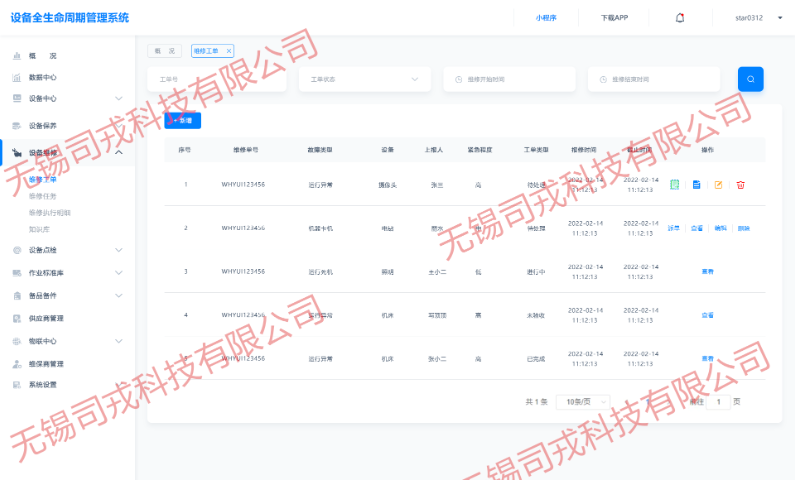Click the 数据中心 chart icon in sidebar
This screenshot has height=480, width=795.
tap(17, 77)
